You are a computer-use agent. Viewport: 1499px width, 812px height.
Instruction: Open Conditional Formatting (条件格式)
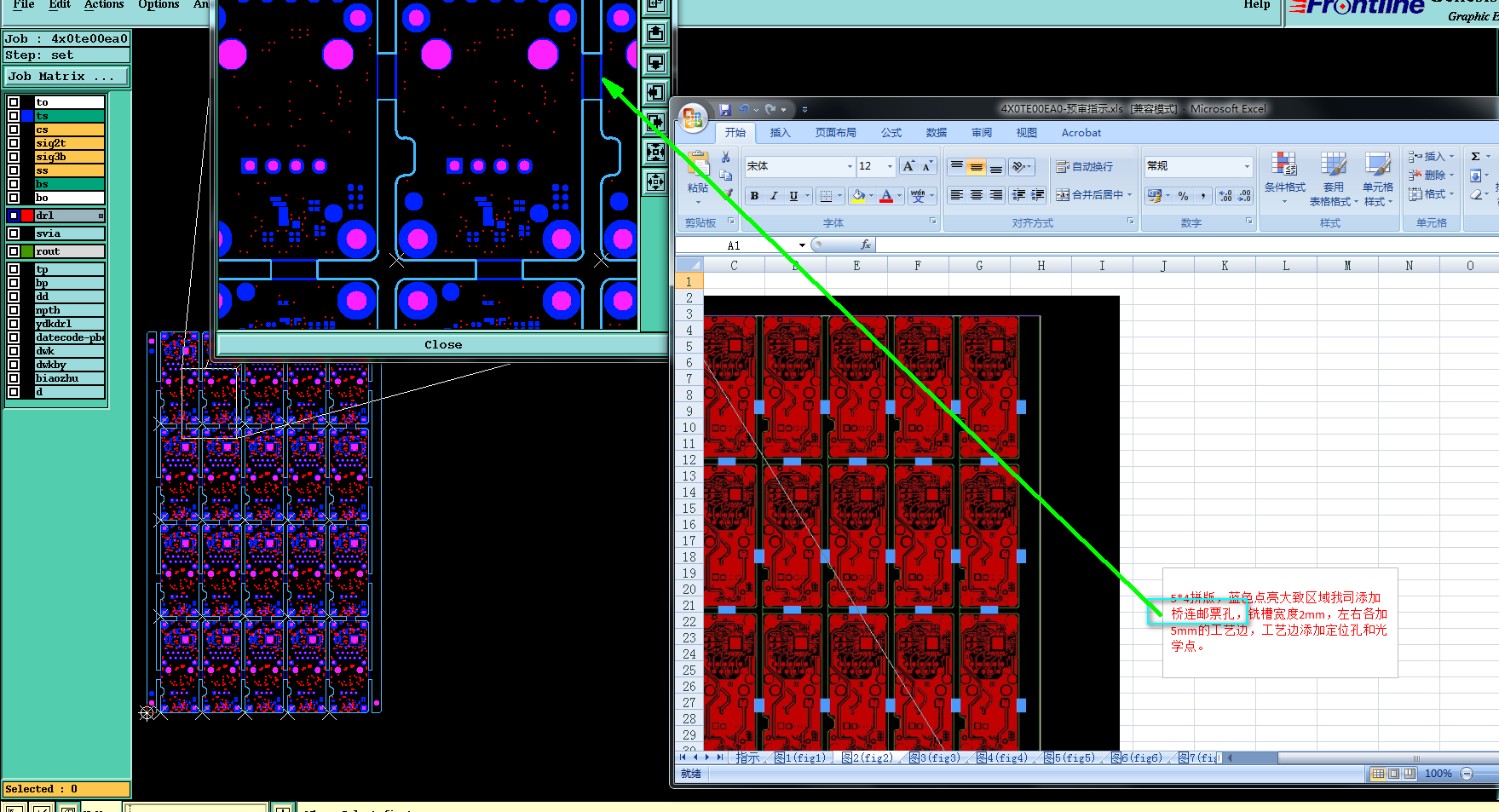[1284, 176]
